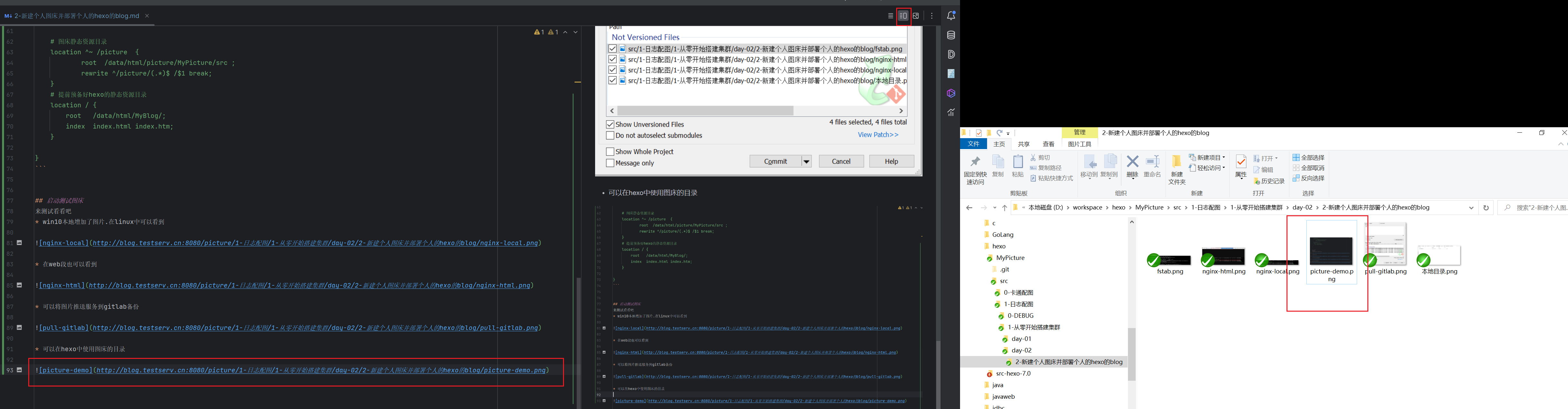Screen dimensions: 1568x409
Task: Click workspace in the address breadcrumb
Action: tap(1088, 208)
